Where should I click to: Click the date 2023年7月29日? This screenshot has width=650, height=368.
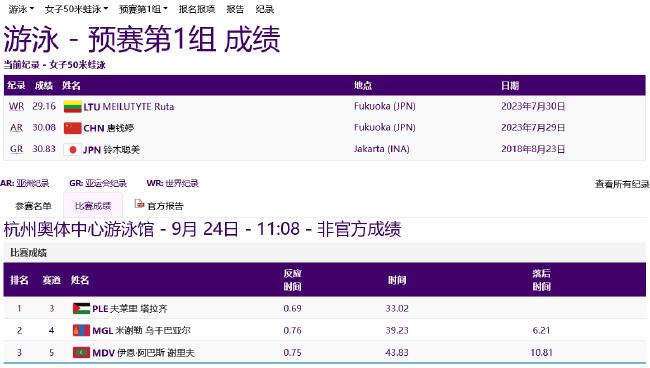pyautogui.click(x=533, y=128)
